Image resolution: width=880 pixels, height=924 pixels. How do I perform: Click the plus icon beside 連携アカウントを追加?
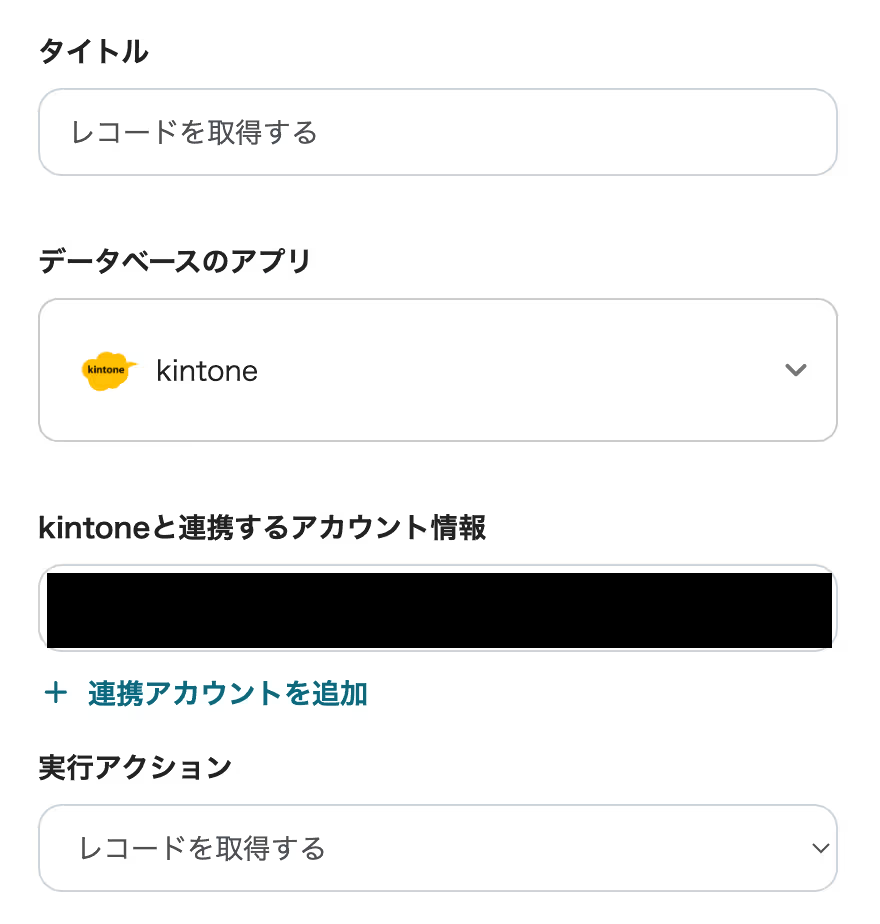tap(56, 693)
